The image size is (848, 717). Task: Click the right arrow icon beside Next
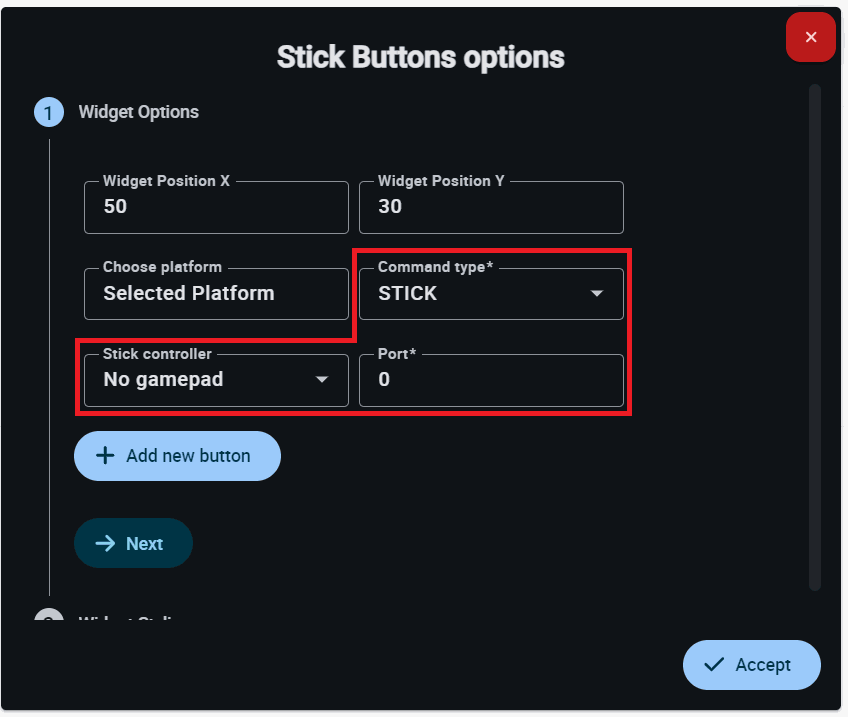coord(105,543)
